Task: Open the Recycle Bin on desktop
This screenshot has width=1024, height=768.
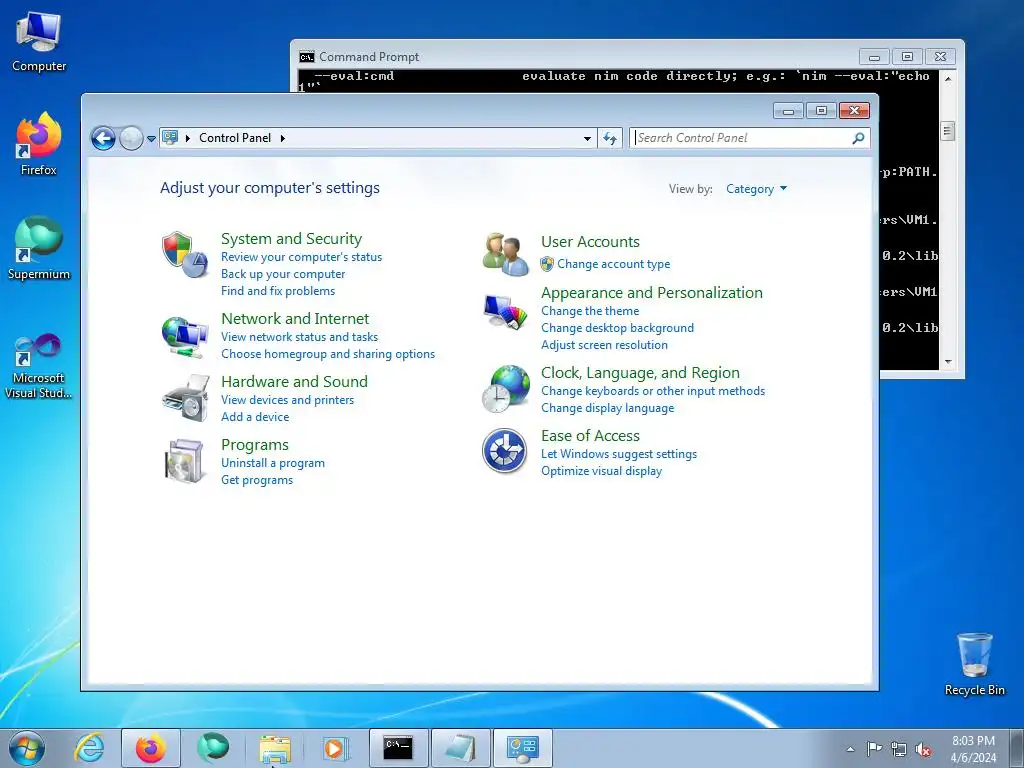Action: [974, 664]
